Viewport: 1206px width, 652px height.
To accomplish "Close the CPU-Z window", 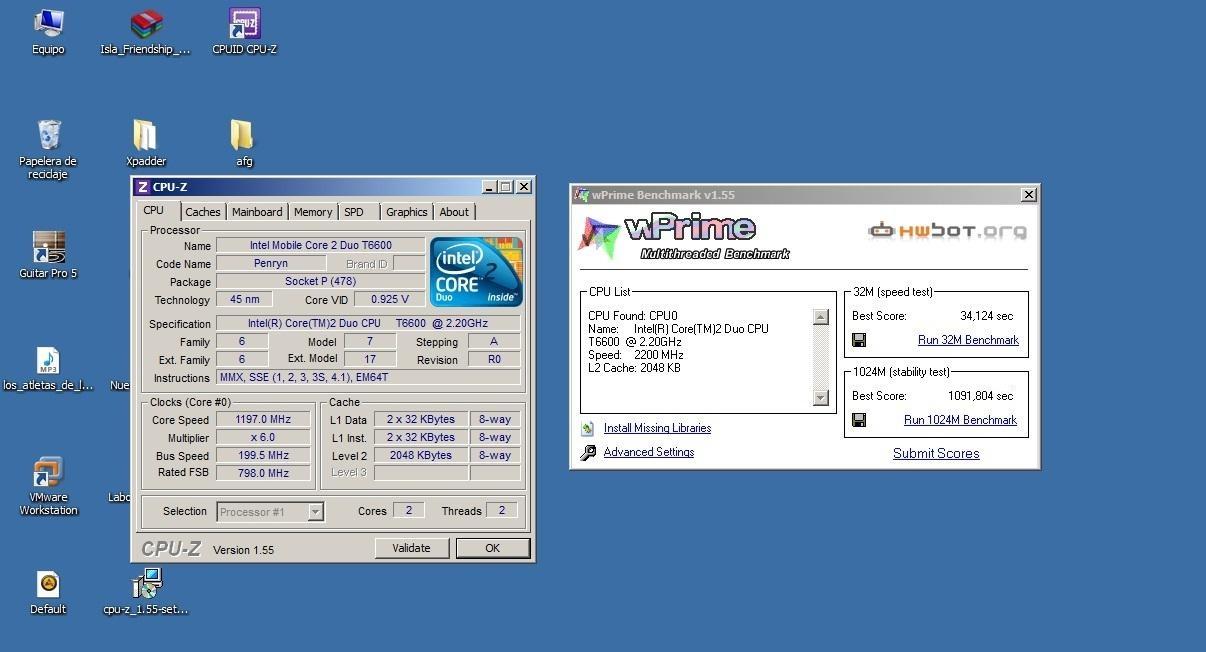I will [523, 187].
